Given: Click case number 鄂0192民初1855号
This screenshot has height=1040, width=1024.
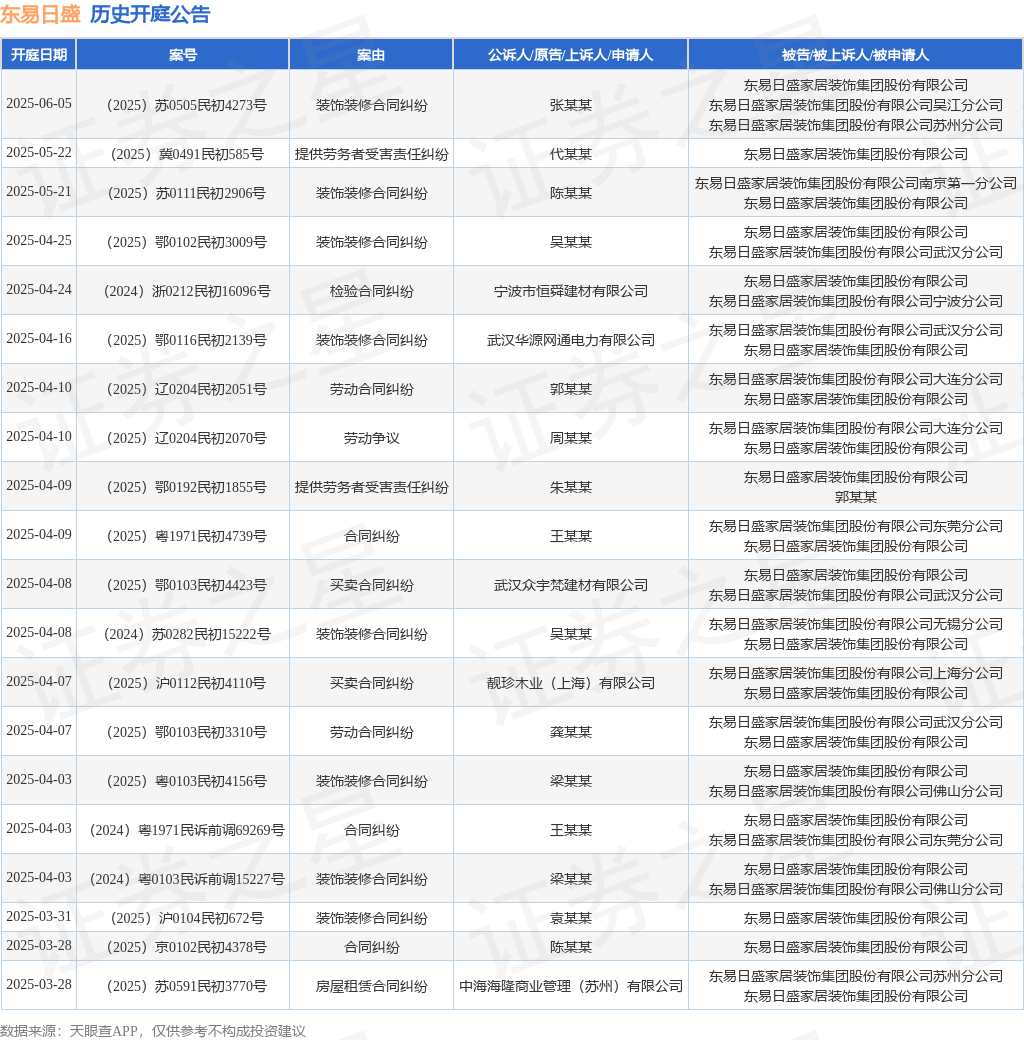Looking at the screenshot, I should coord(186,488).
